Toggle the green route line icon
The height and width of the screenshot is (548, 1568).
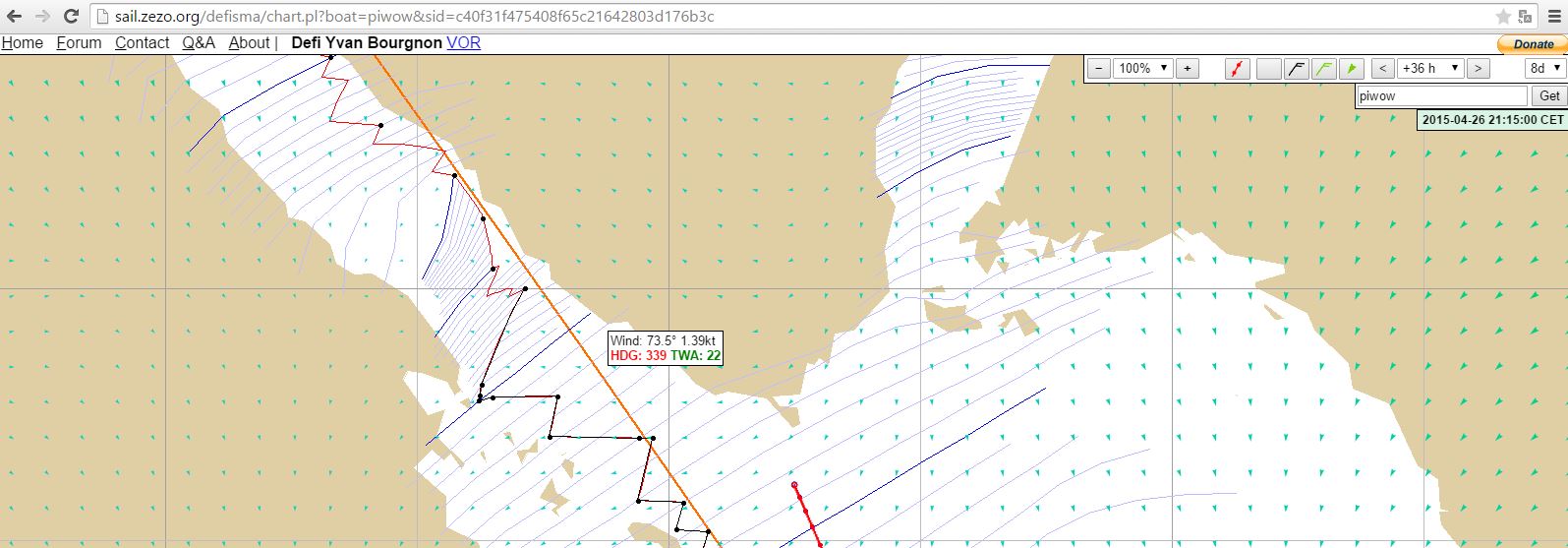[x=1324, y=68]
